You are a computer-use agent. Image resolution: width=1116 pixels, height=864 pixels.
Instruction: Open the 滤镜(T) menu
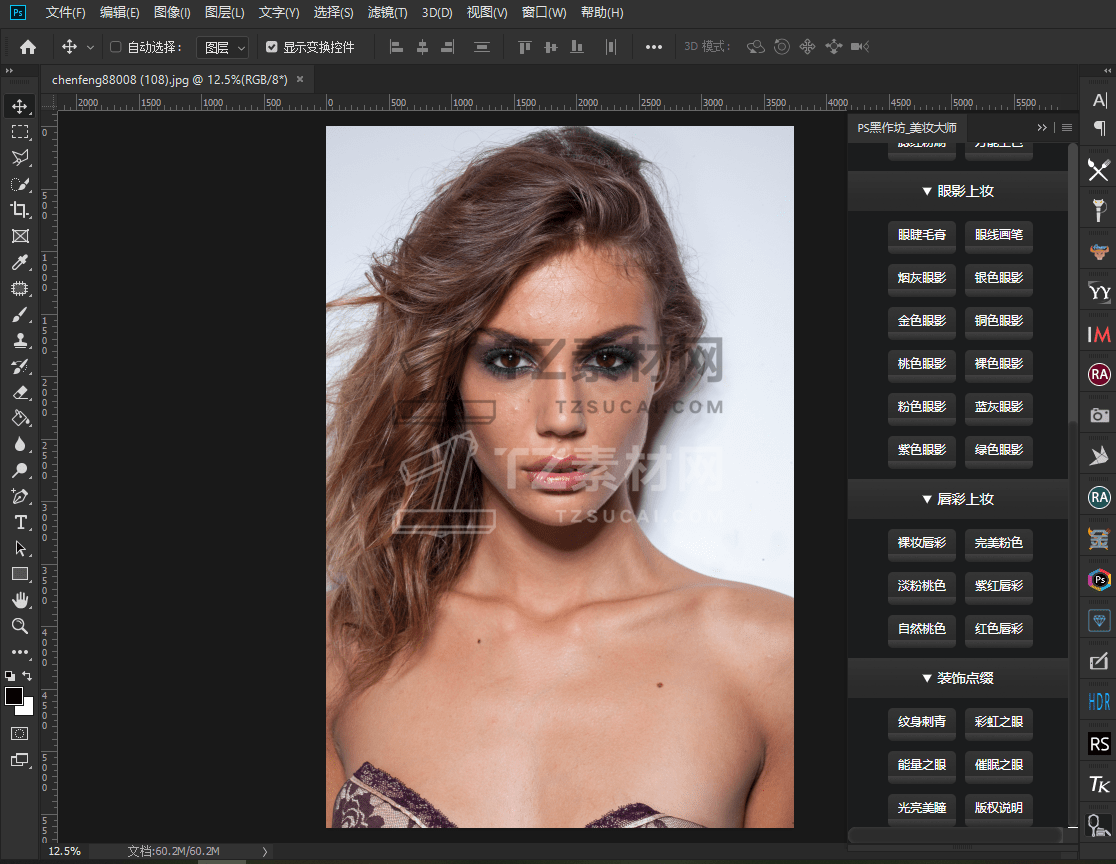pos(387,13)
